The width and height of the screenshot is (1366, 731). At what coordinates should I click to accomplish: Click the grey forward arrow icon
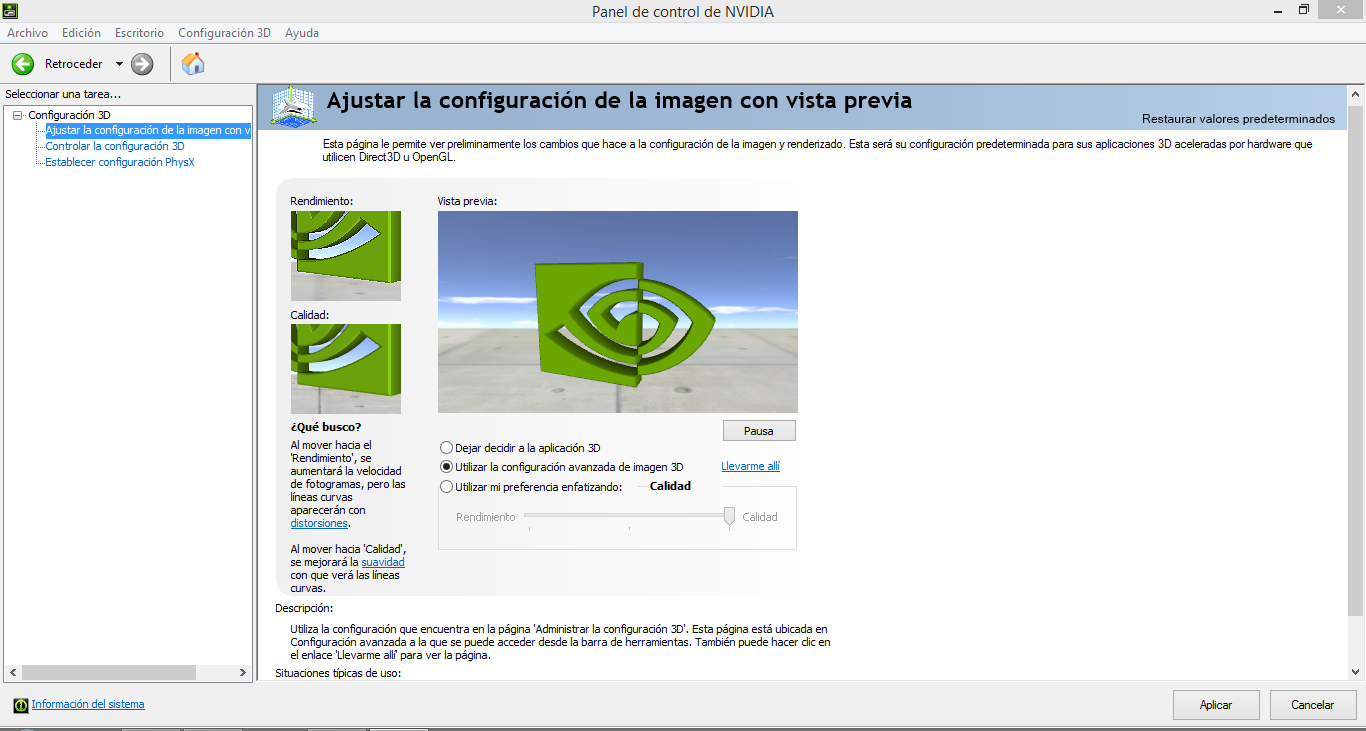coord(142,64)
